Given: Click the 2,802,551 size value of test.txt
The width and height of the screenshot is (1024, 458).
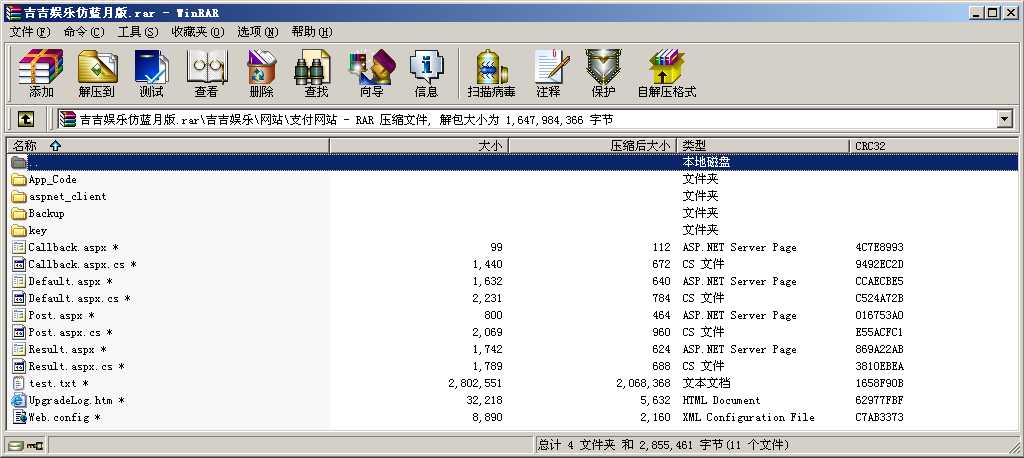Looking at the screenshot, I should (475, 384).
